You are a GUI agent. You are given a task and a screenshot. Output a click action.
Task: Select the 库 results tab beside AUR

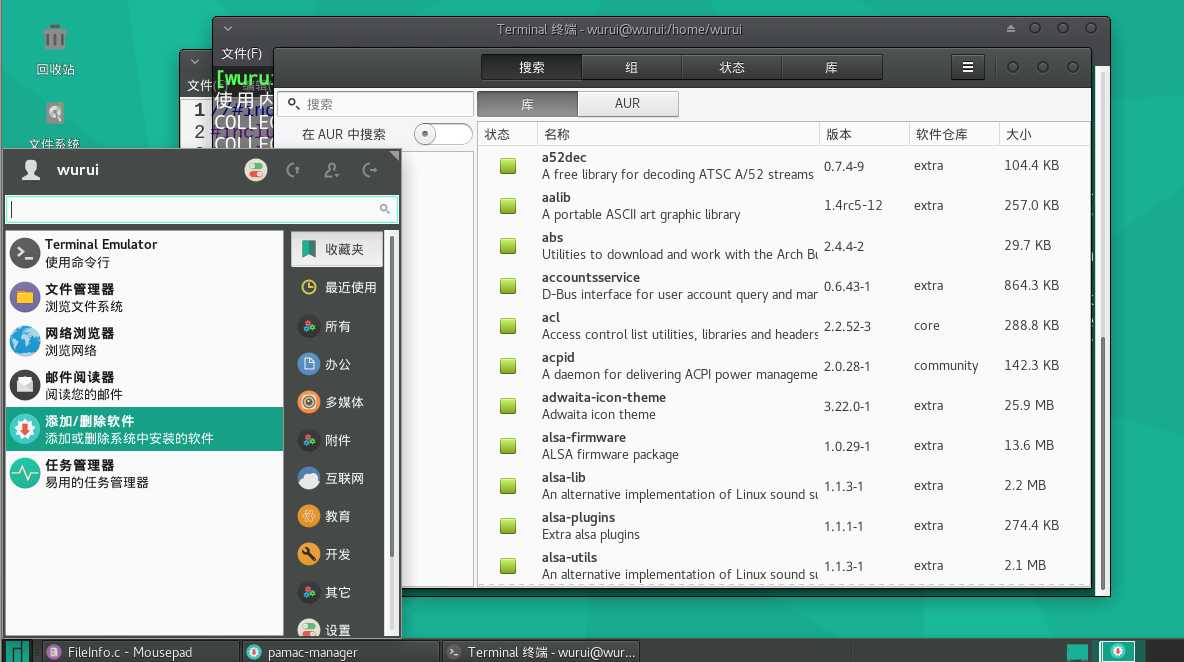click(527, 103)
